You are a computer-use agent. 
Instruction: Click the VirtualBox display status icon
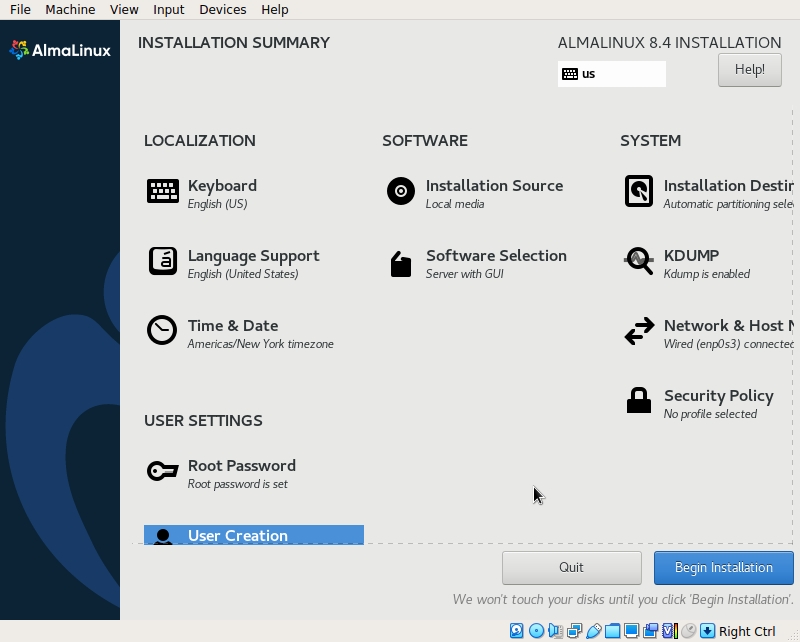point(631,631)
